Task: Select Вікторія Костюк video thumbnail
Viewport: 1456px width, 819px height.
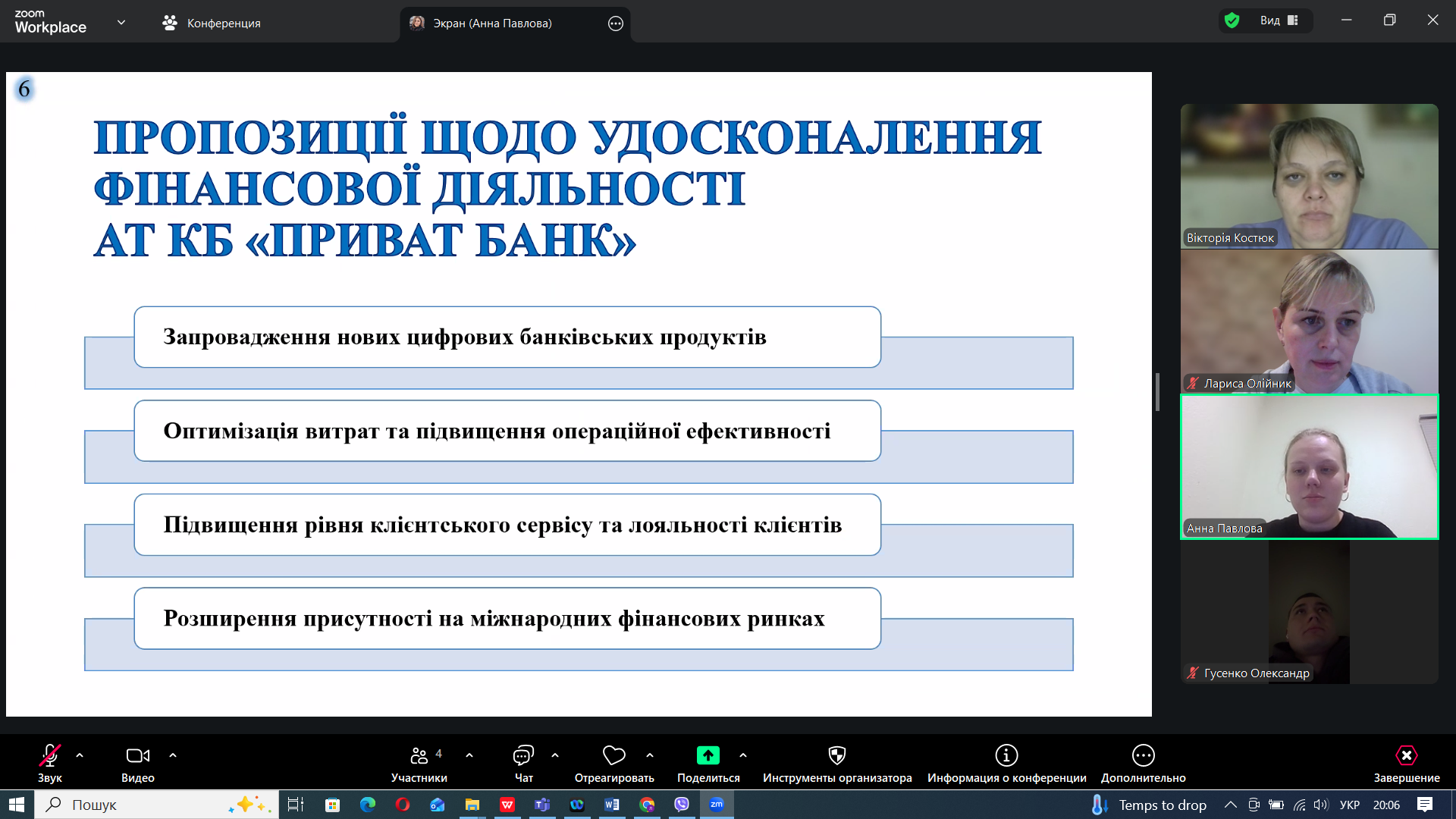Action: click(x=1309, y=176)
